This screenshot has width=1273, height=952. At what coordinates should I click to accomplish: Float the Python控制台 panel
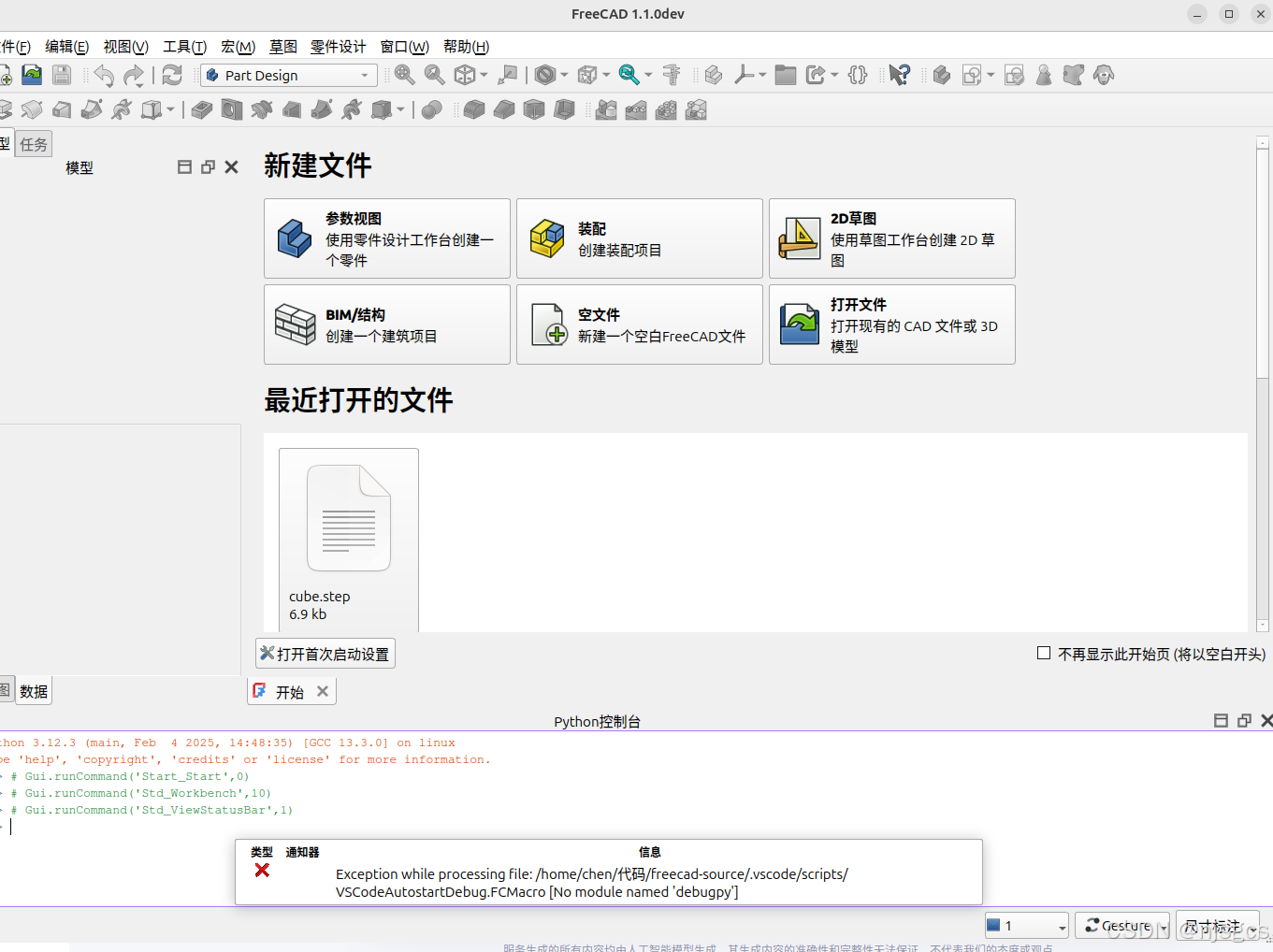pos(1244,721)
